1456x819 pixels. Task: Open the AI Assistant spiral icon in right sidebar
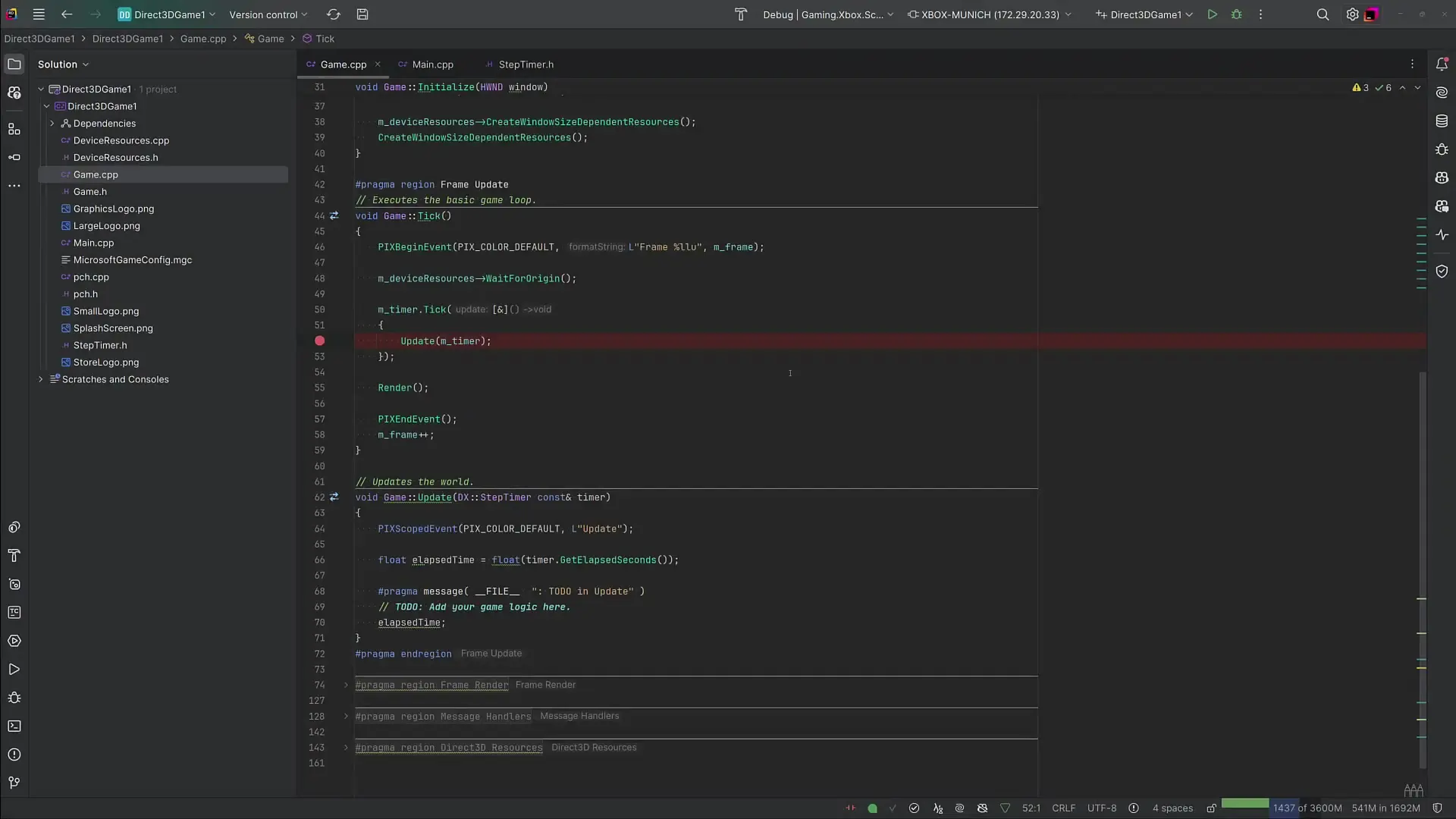pos(1442,93)
